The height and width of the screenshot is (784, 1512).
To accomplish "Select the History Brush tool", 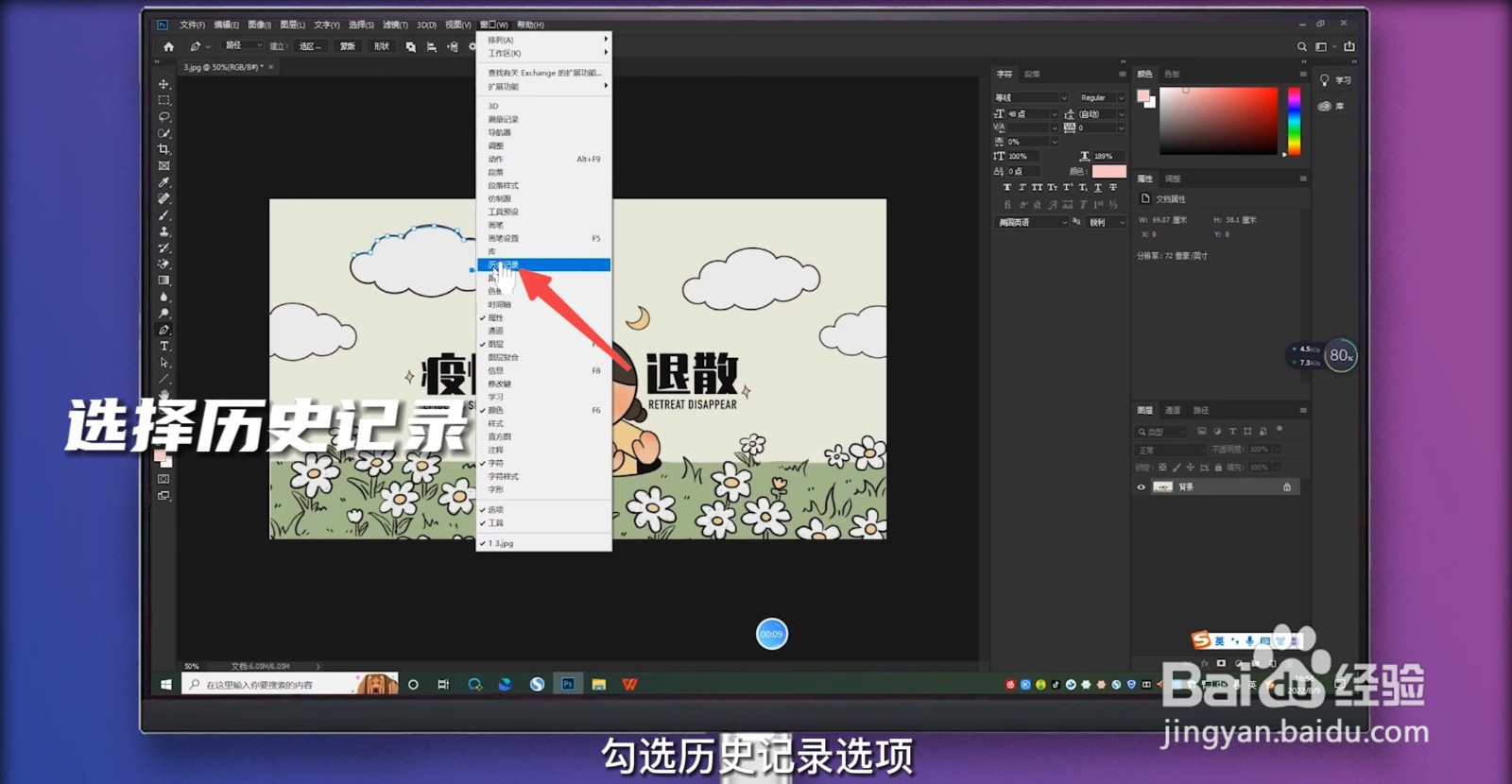I will pyautogui.click(x=163, y=247).
